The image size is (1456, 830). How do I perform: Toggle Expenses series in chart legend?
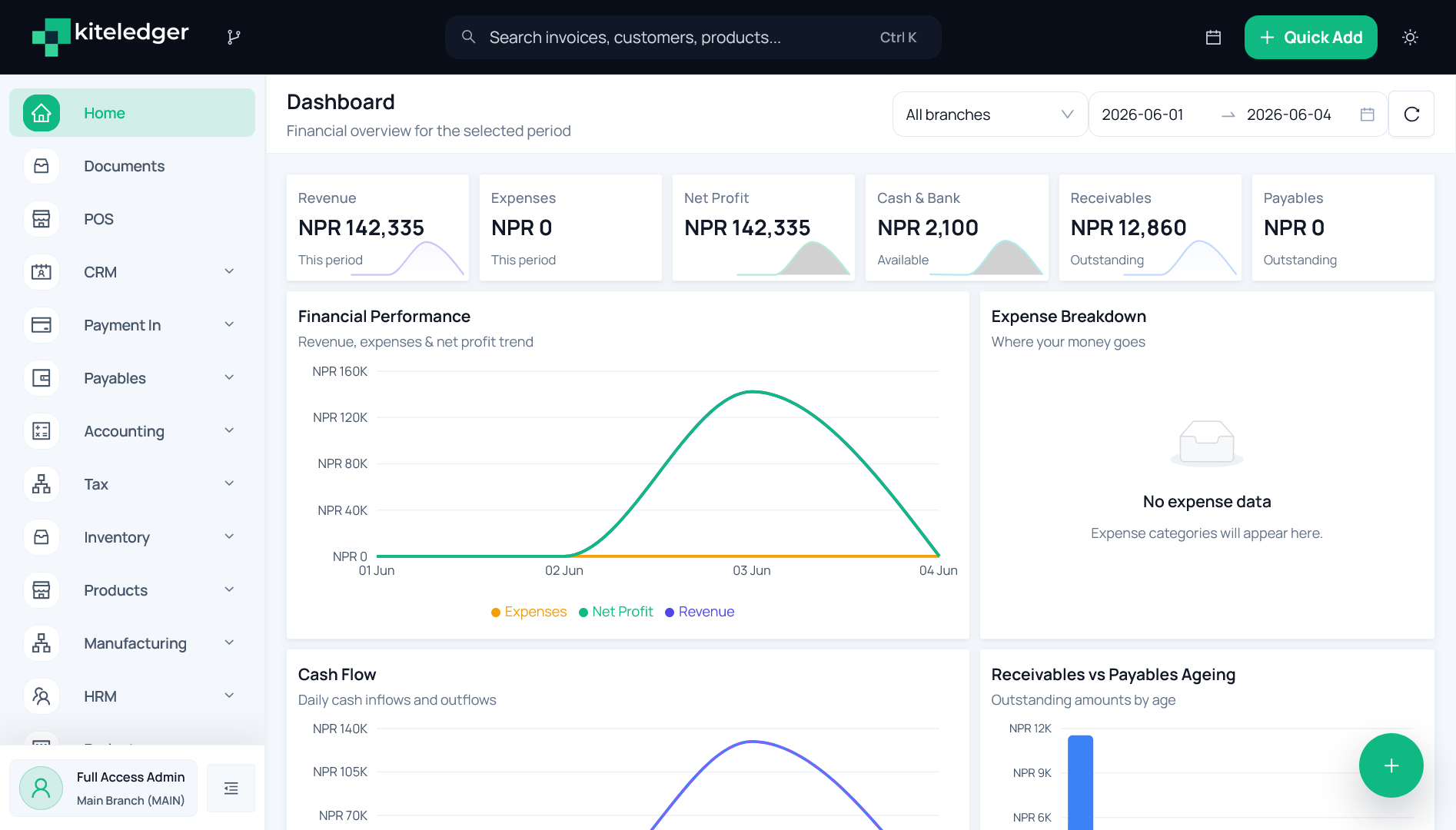click(529, 612)
